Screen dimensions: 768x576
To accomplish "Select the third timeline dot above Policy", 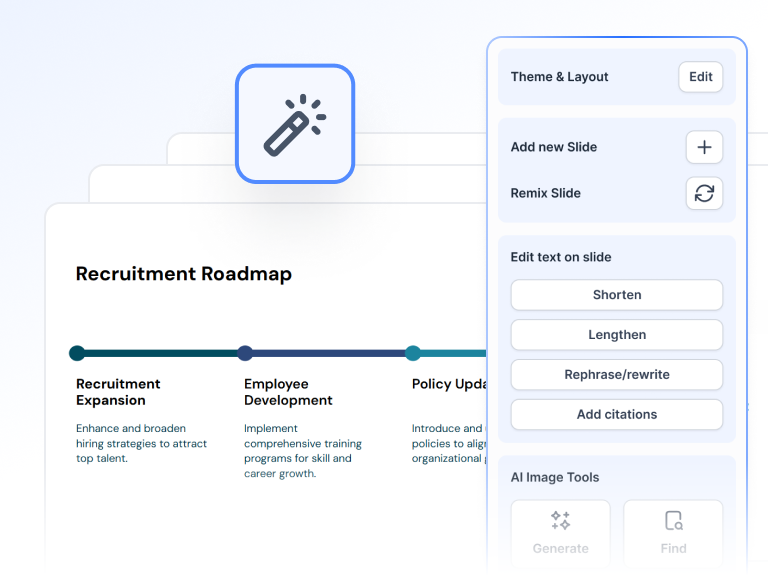I will 413,353.
